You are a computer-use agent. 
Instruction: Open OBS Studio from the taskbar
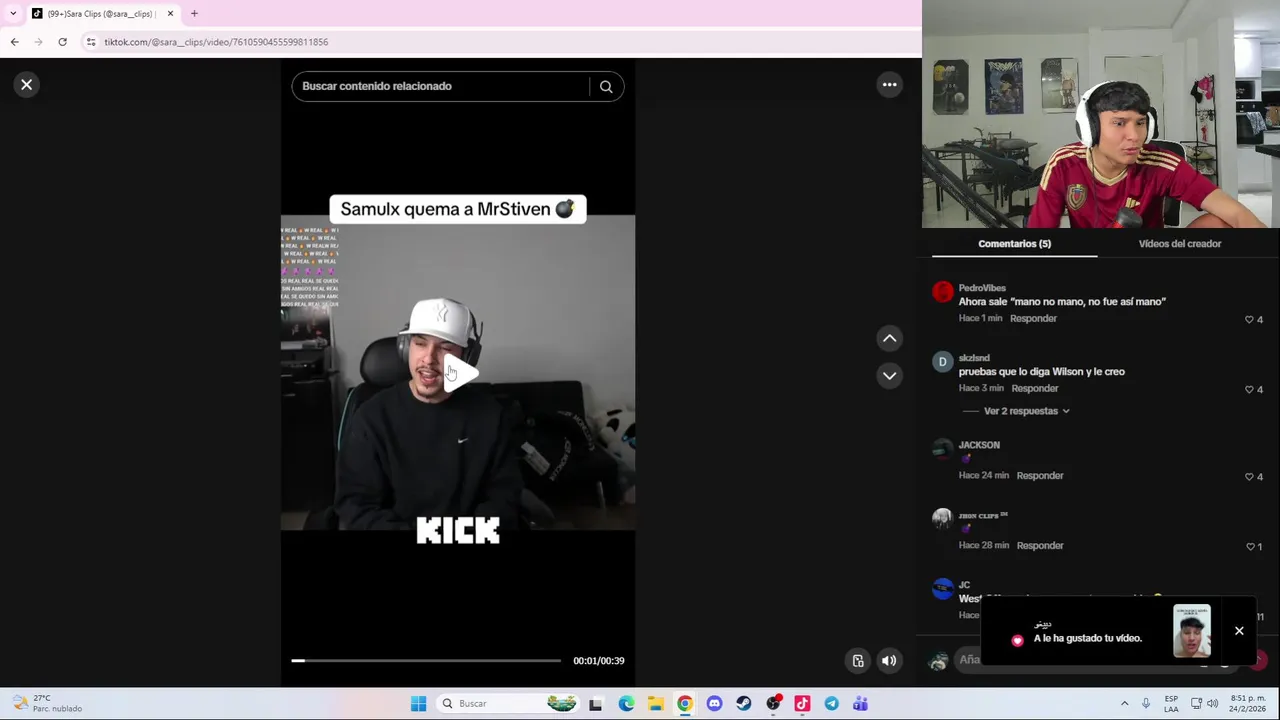click(773, 704)
